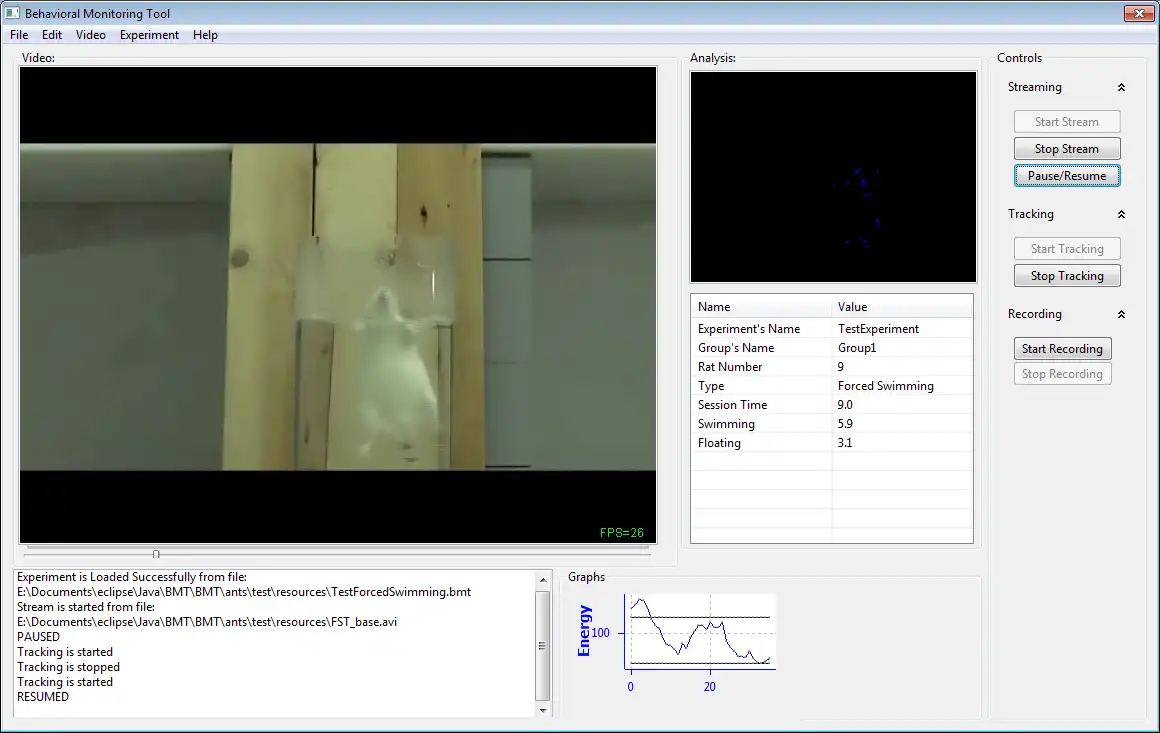
Task: Open the Experiment menu
Action: 149,35
